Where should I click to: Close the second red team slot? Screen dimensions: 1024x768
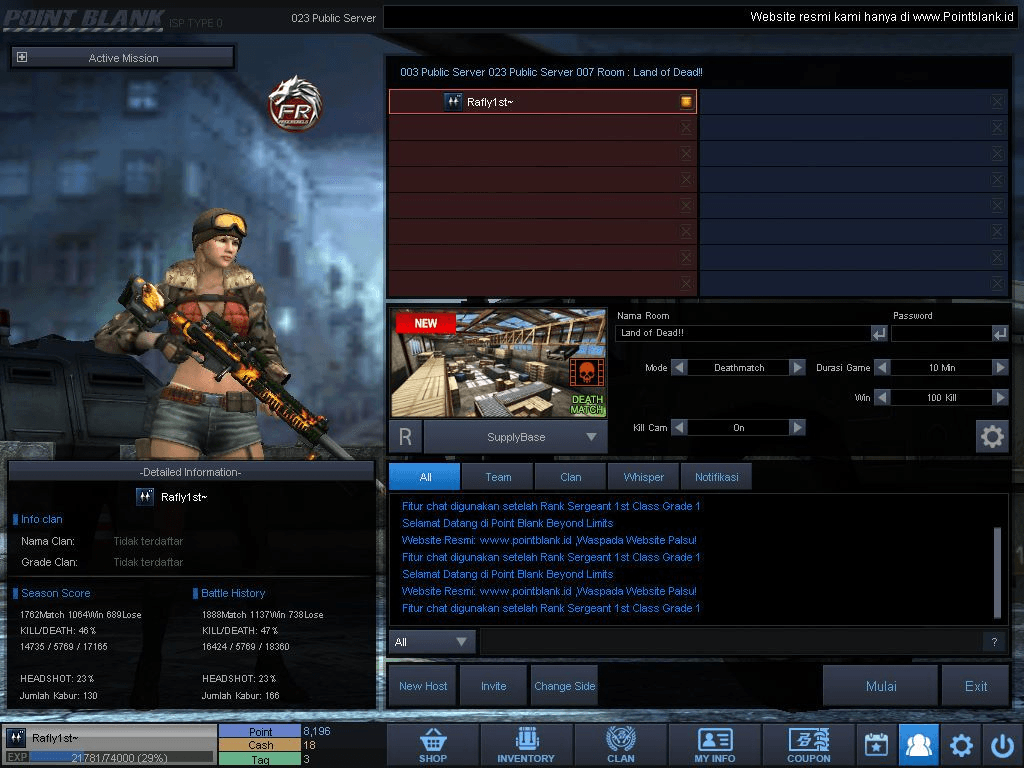pos(686,127)
